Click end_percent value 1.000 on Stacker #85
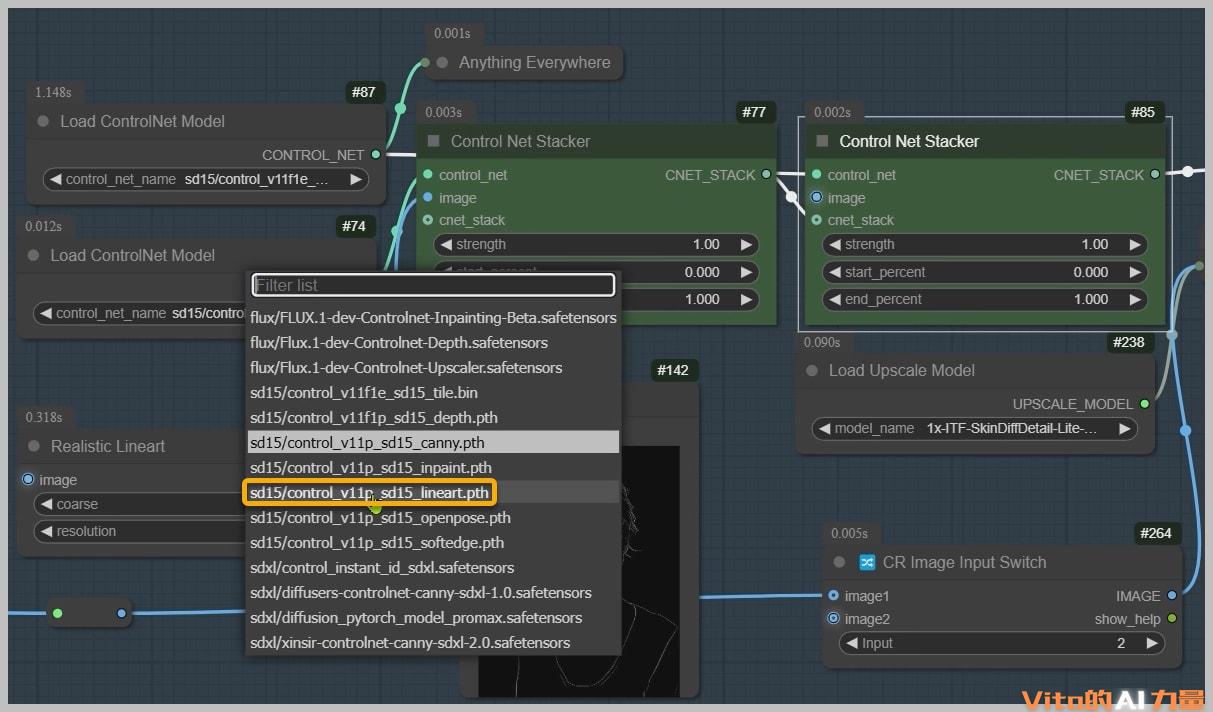Screen dimensions: 1213x712 click(1091, 299)
